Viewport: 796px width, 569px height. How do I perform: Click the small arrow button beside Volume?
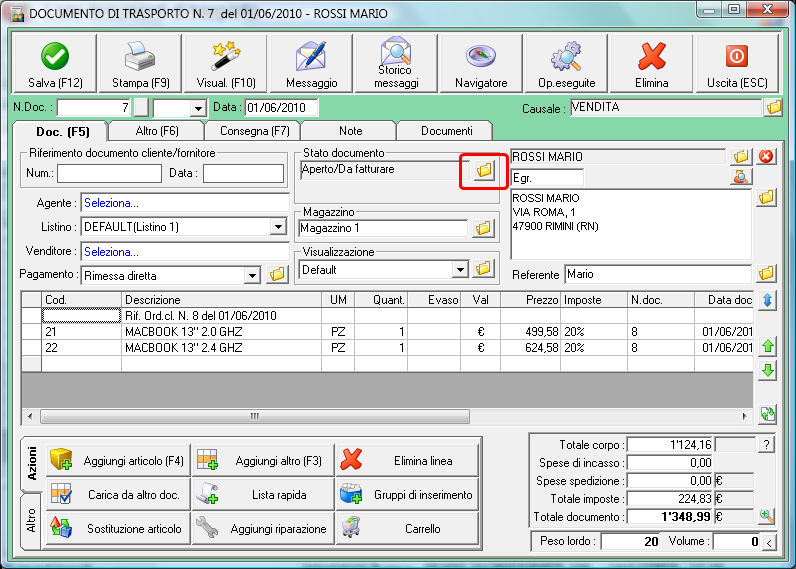[770, 543]
